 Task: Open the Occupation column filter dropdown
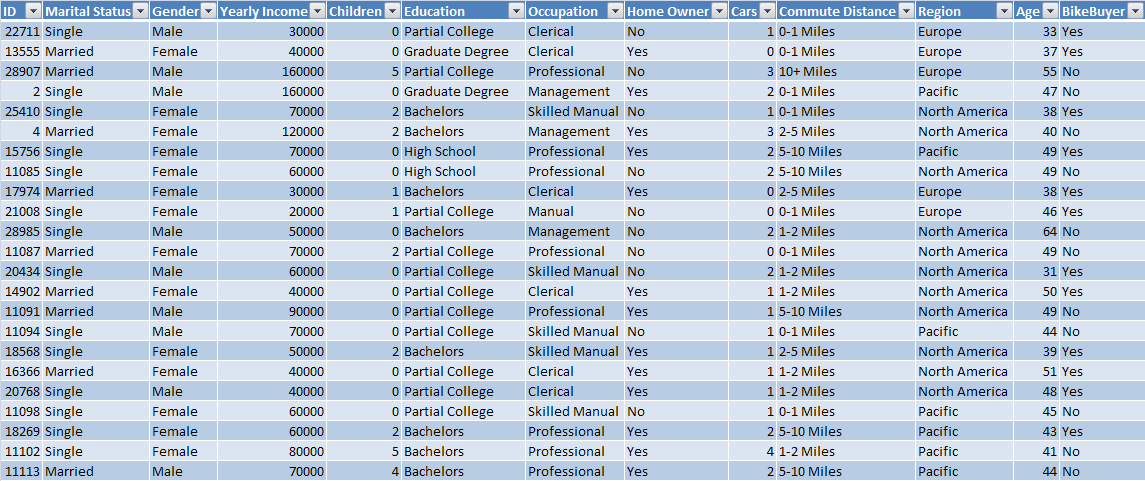615,11
